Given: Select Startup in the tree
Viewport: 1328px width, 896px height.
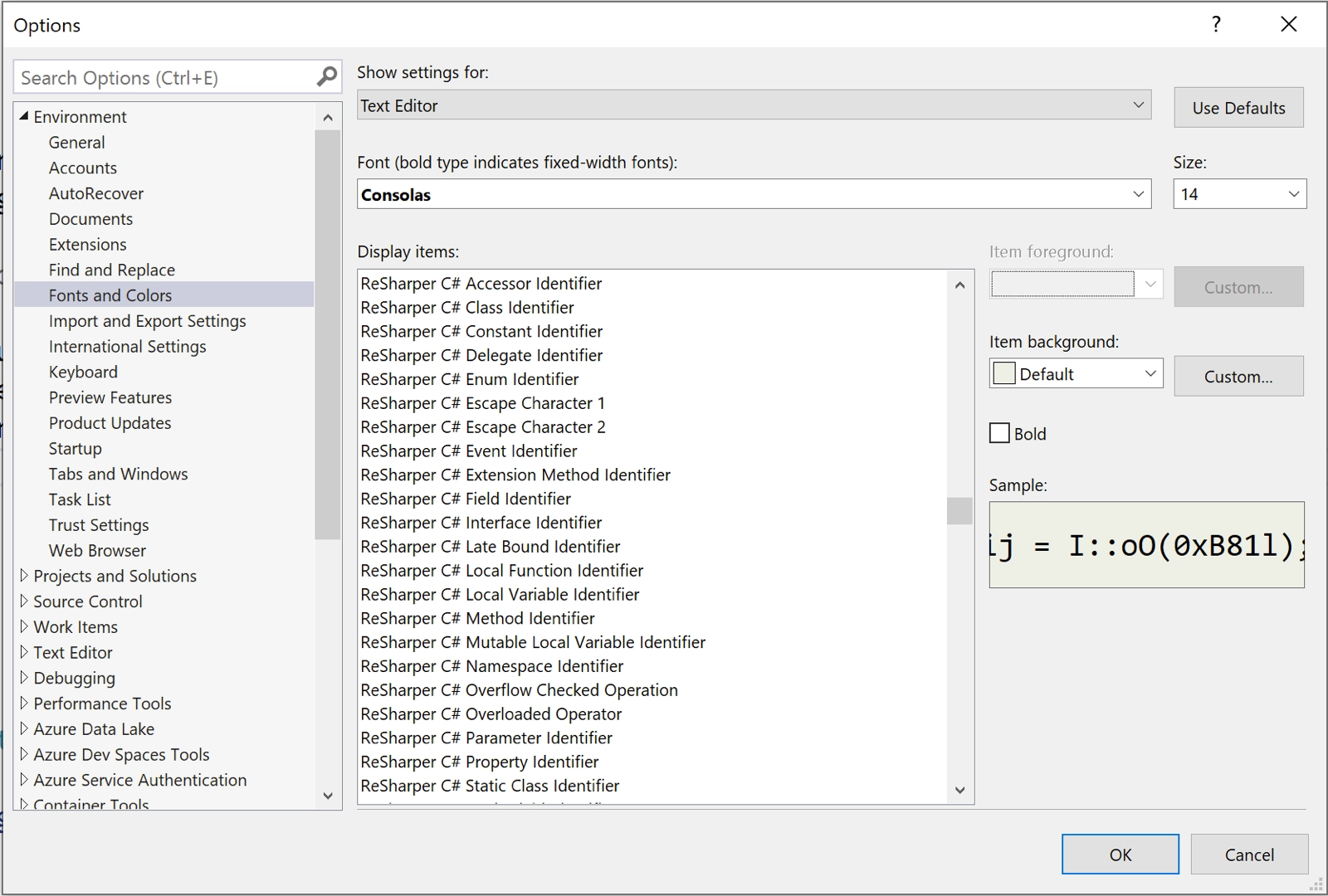Looking at the screenshot, I should click(x=76, y=449).
